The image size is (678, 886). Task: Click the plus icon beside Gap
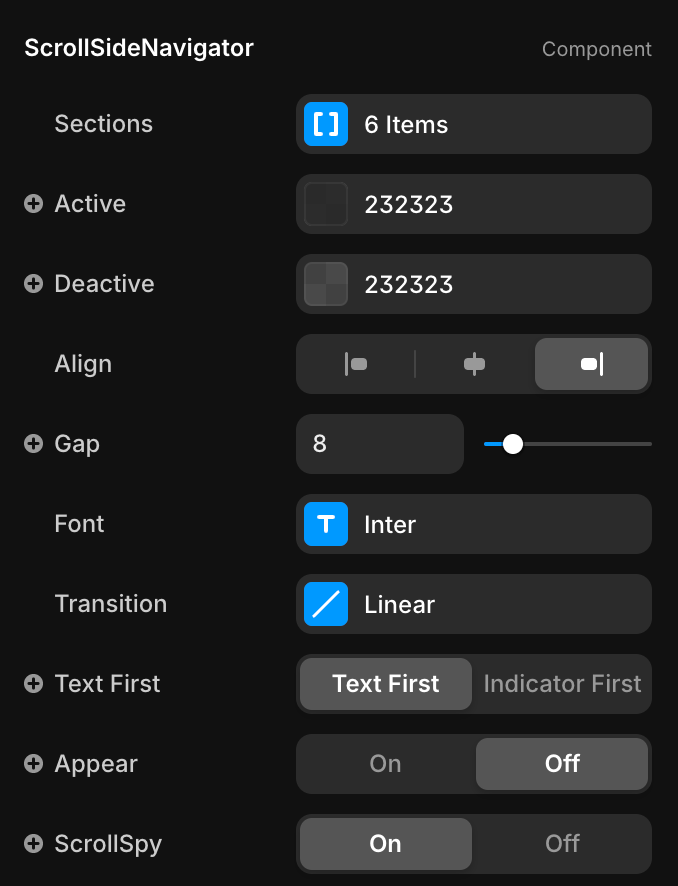pyautogui.click(x=33, y=444)
